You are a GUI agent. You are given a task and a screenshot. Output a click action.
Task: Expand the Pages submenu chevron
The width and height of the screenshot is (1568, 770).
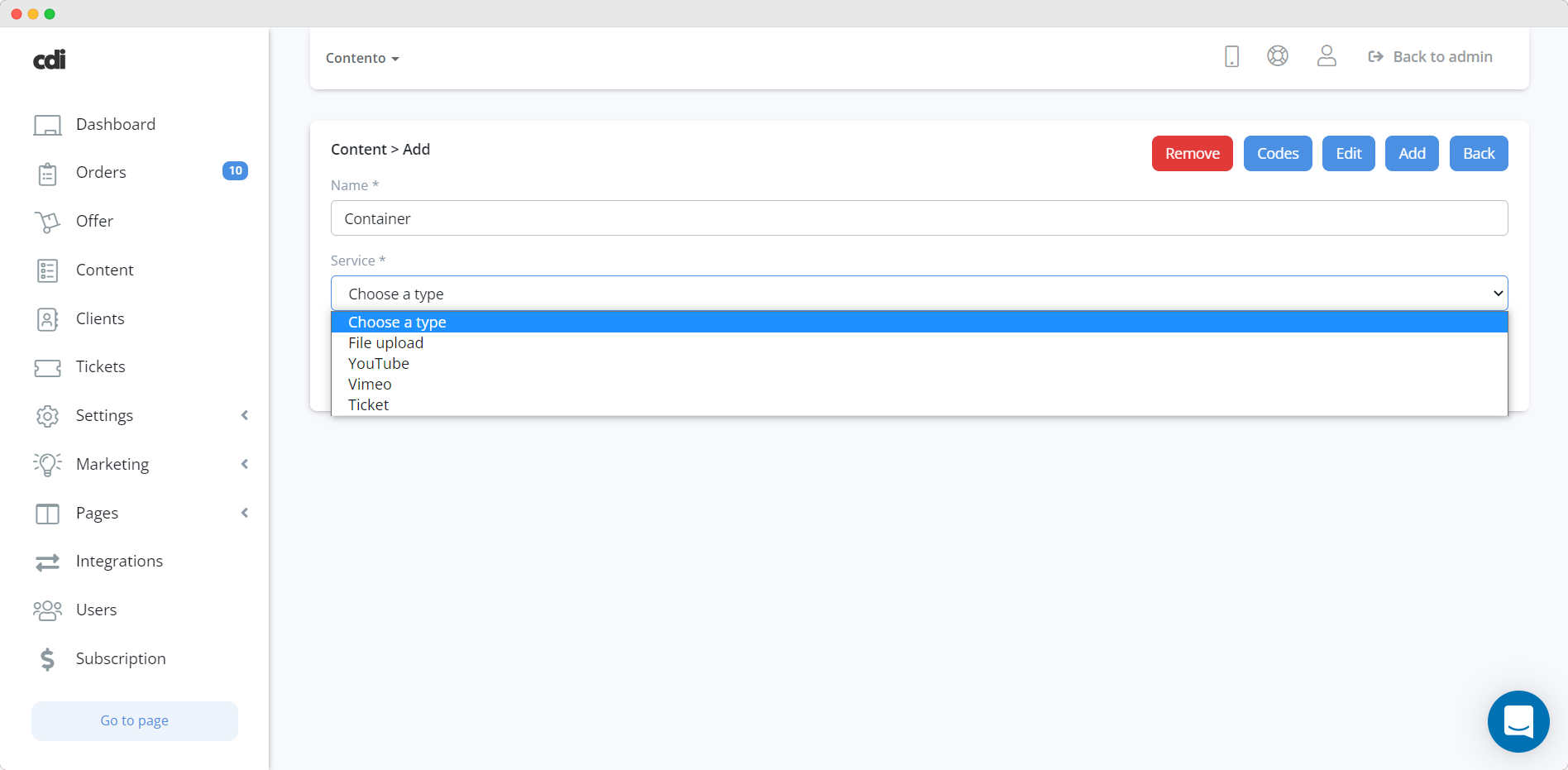pyautogui.click(x=245, y=513)
